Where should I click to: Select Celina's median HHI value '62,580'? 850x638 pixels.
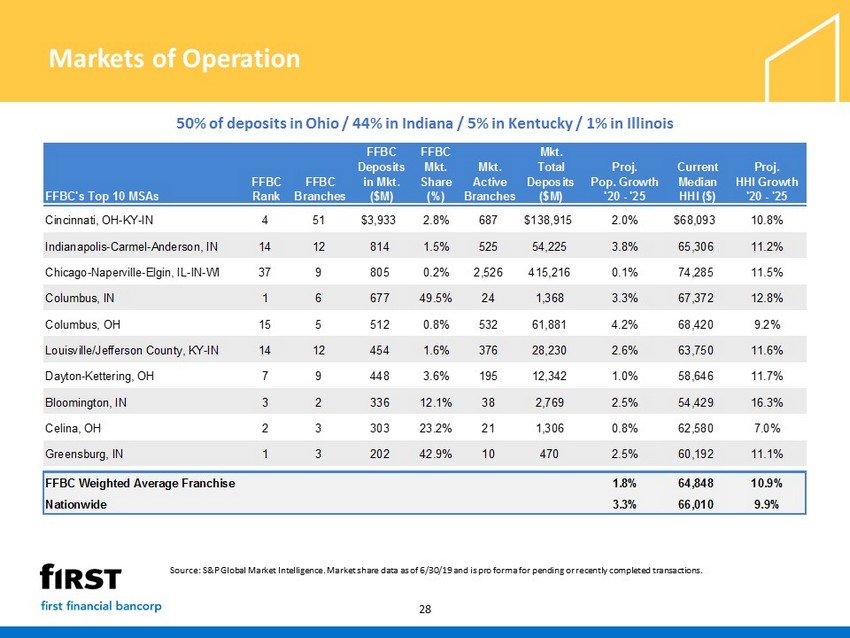[x=696, y=428]
